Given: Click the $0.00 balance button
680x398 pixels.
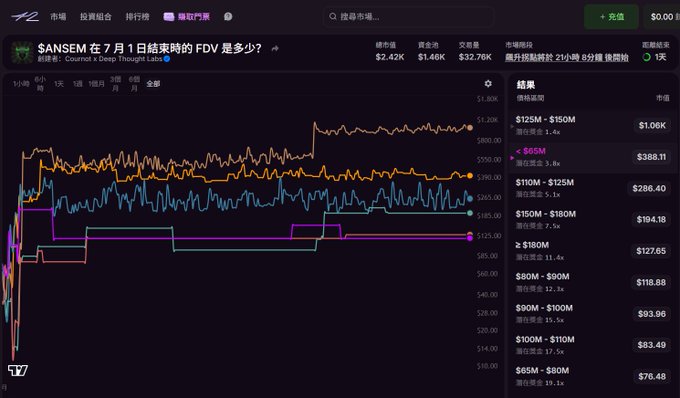Looking at the screenshot, I should (662, 16).
